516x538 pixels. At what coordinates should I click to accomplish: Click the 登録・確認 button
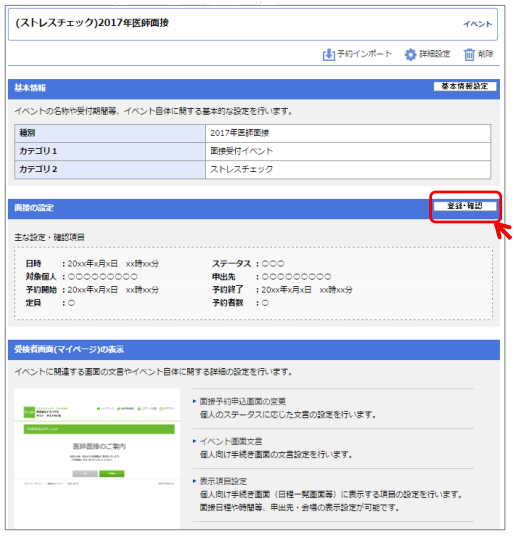pyautogui.click(x=465, y=206)
